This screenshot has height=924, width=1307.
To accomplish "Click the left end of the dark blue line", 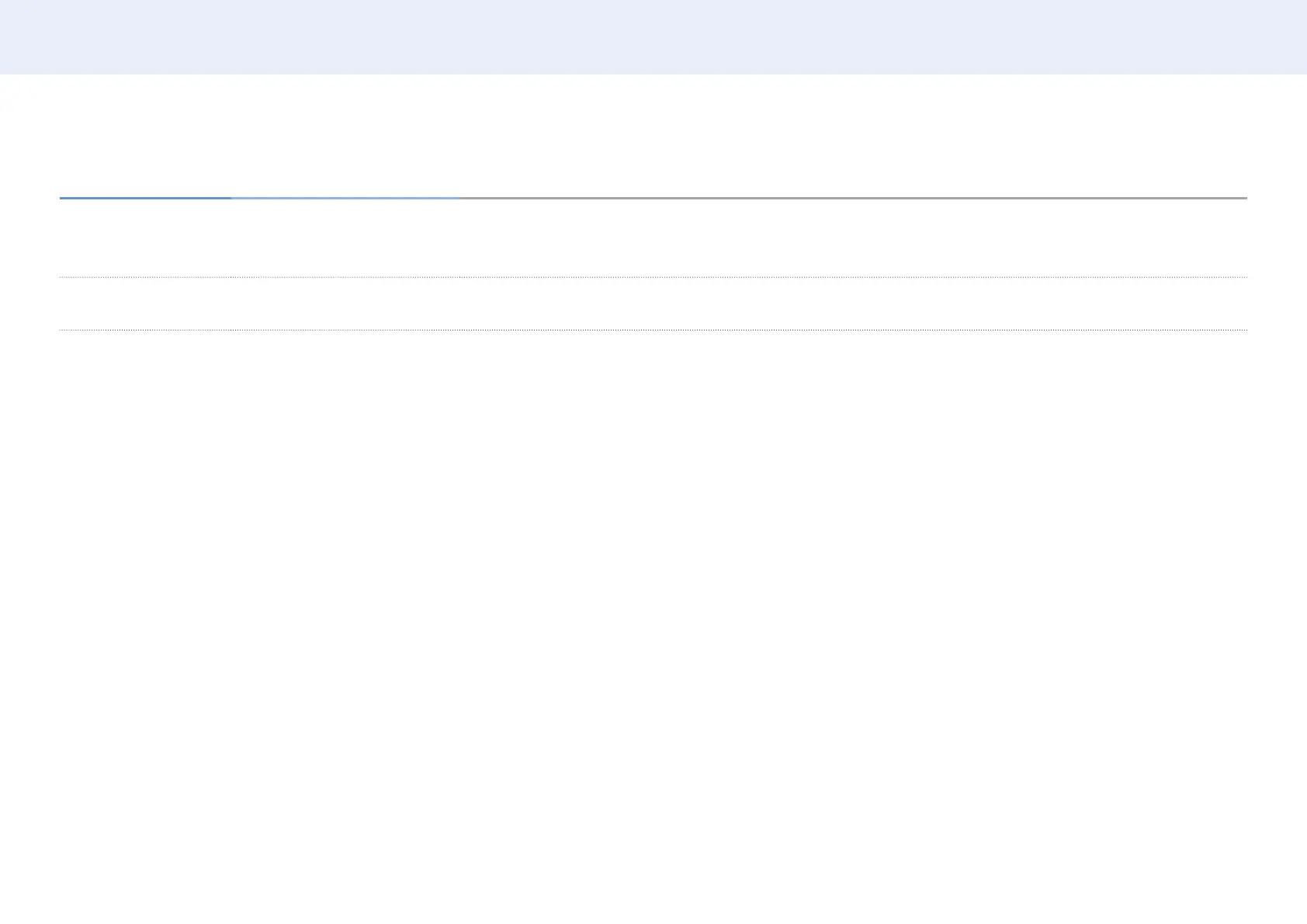I will 61,198.
